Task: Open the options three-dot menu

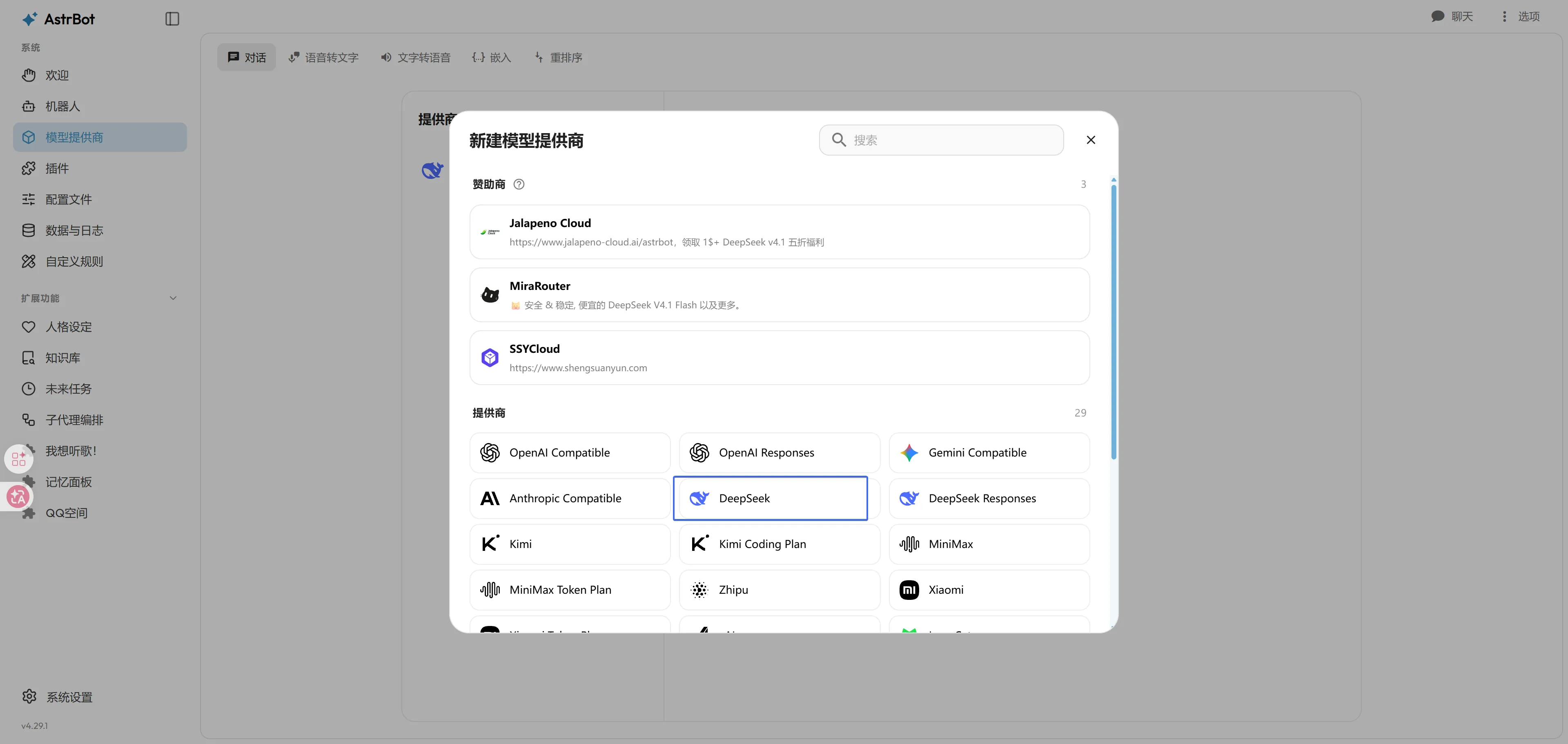Action: pyautogui.click(x=1505, y=16)
